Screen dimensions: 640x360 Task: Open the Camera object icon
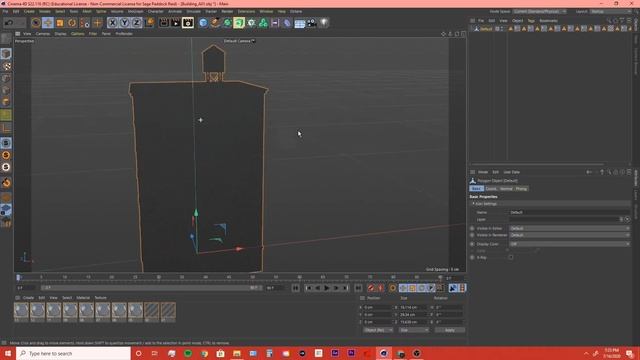[x=312, y=23]
